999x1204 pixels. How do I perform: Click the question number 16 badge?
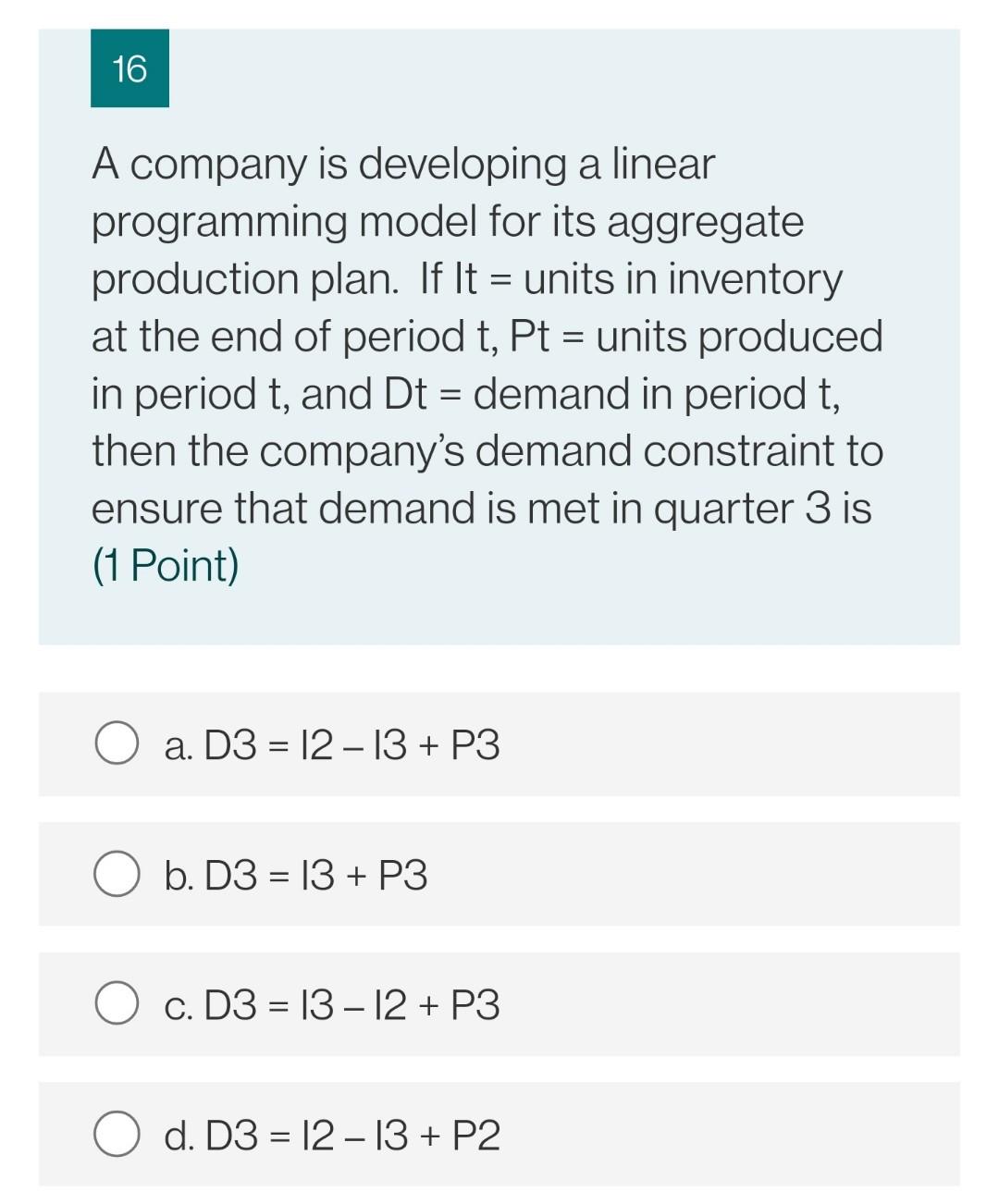pyautogui.click(x=129, y=68)
